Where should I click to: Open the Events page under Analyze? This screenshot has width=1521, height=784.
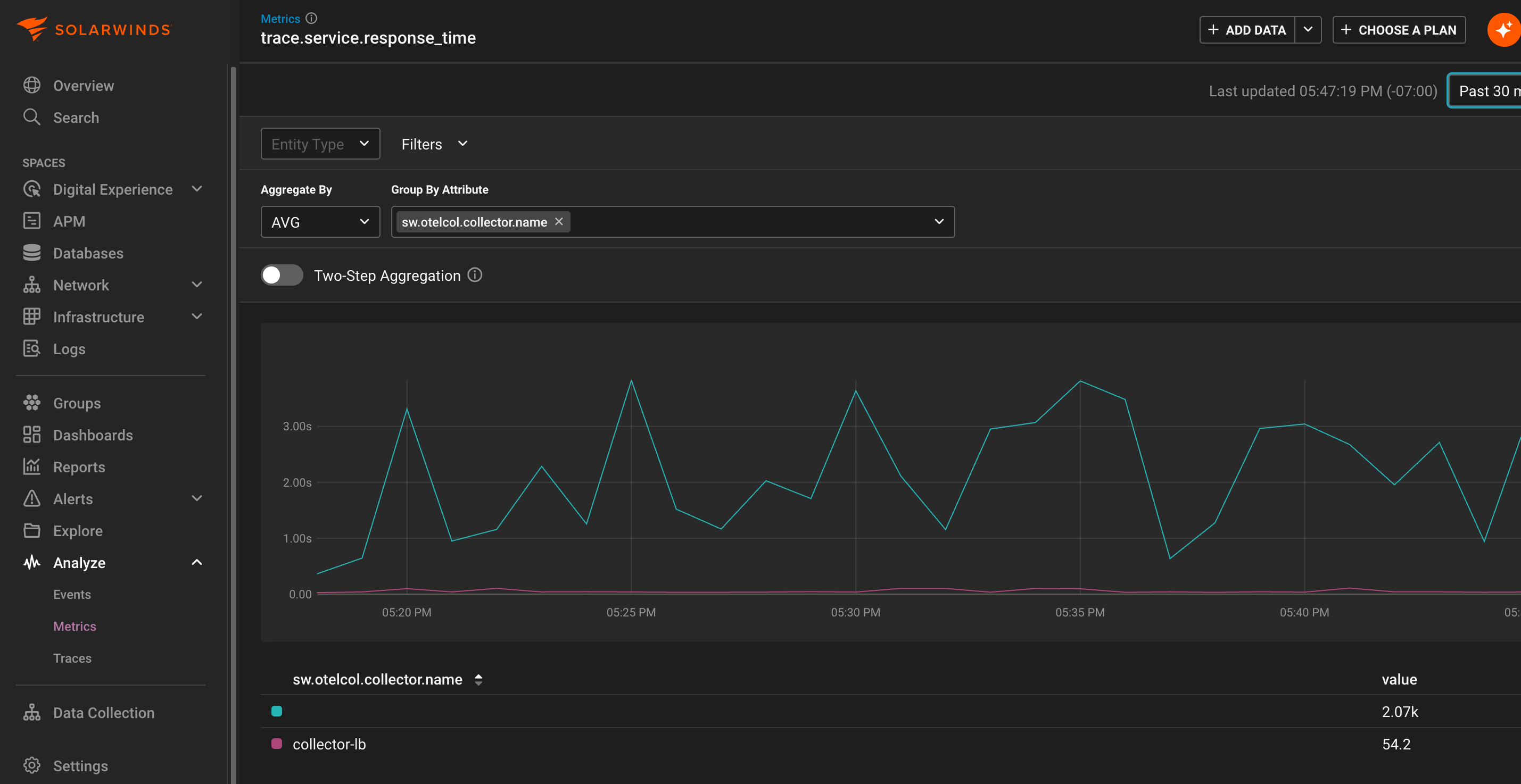pos(72,594)
